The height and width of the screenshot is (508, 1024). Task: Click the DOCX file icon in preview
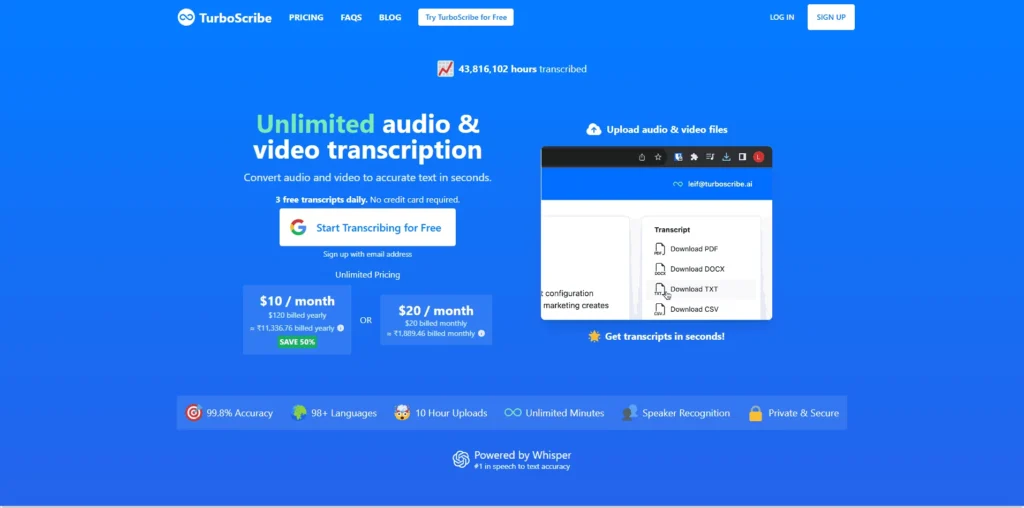click(660, 269)
